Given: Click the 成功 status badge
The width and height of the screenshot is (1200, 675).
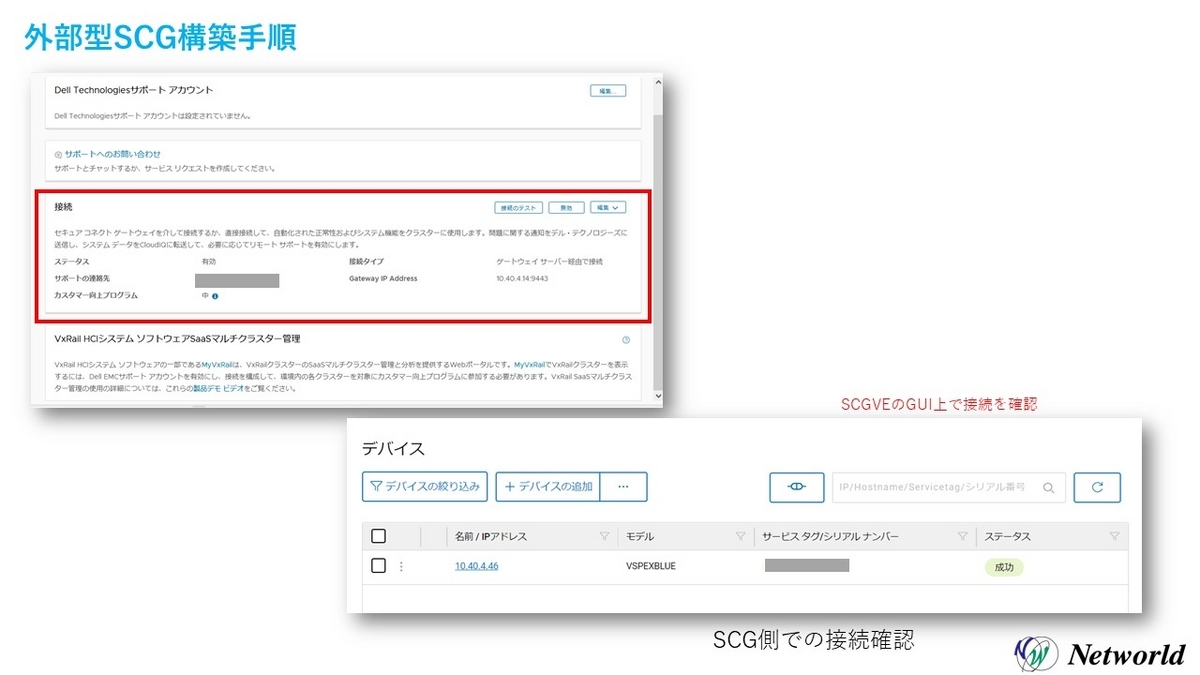Looking at the screenshot, I should [1004, 567].
